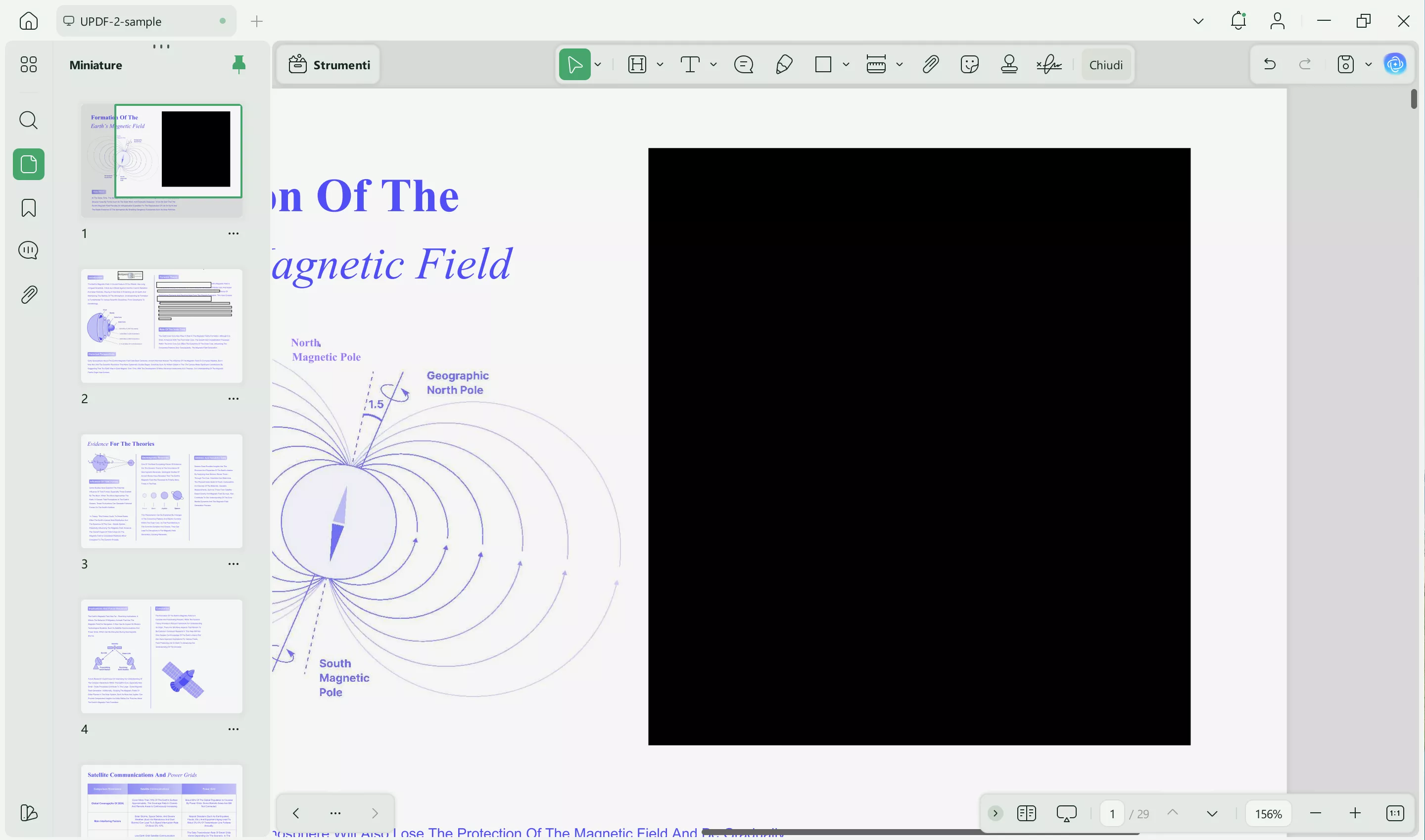Viewport: 1425px width, 840px height.
Task: Select the sticker tool icon
Action: pyautogui.click(x=970, y=64)
